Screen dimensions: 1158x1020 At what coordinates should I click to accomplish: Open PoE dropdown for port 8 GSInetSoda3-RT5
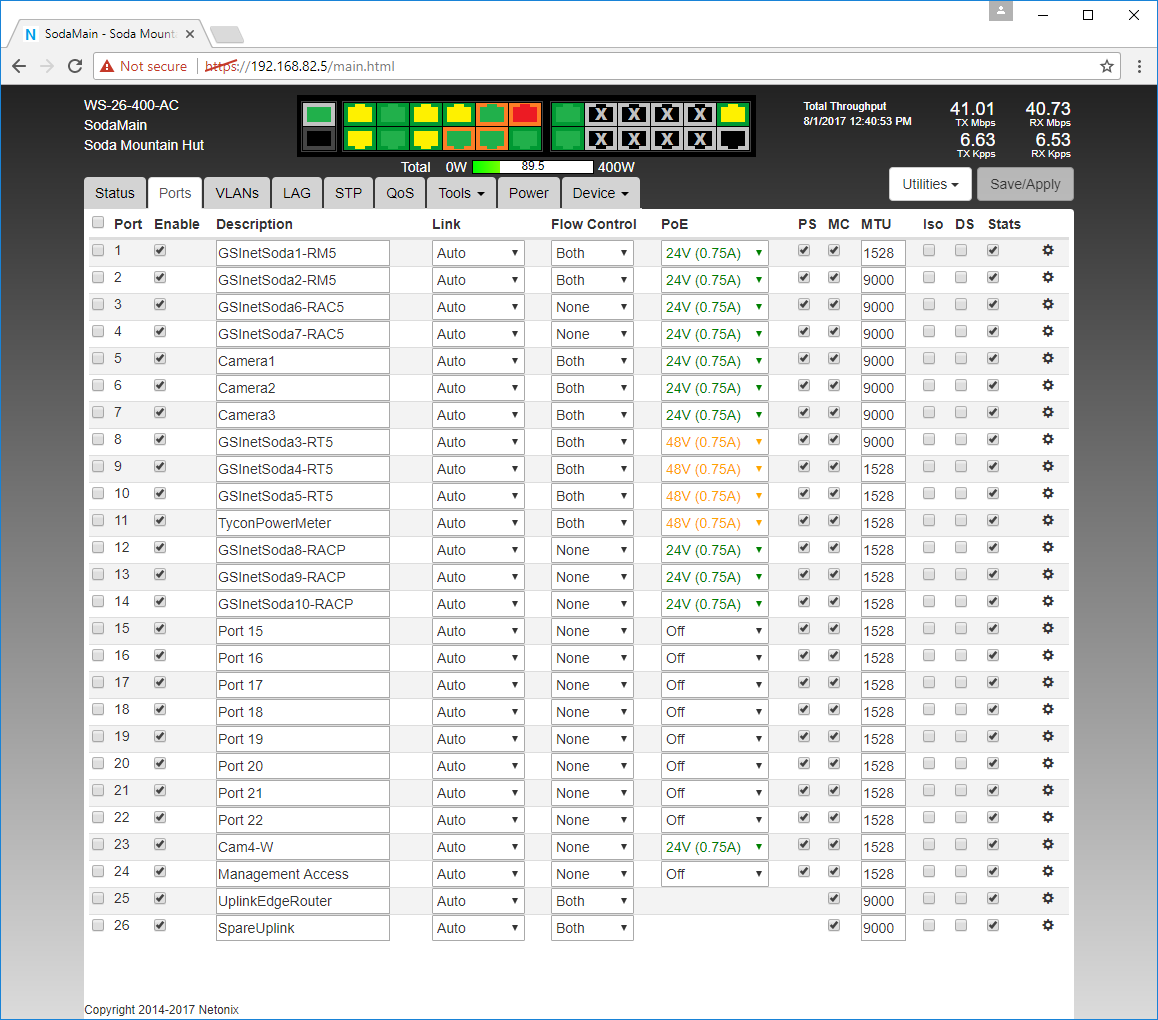714,442
